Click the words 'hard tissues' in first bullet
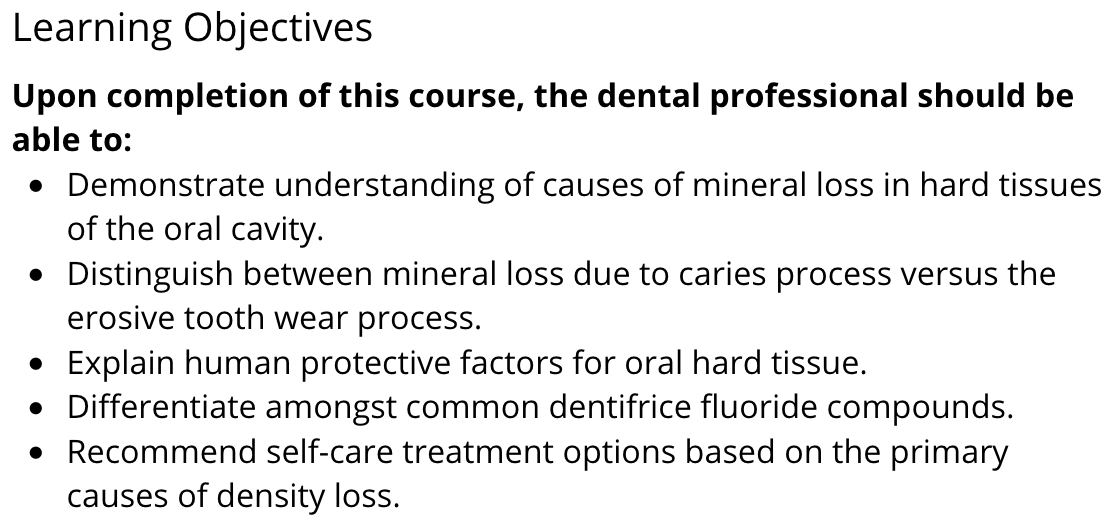This screenshot has height=530, width=1110. pos(1010,185)
